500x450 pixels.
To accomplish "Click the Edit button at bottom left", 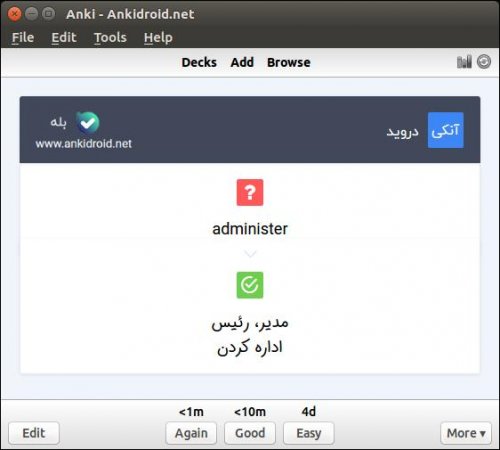I will (x=34, y=433).
